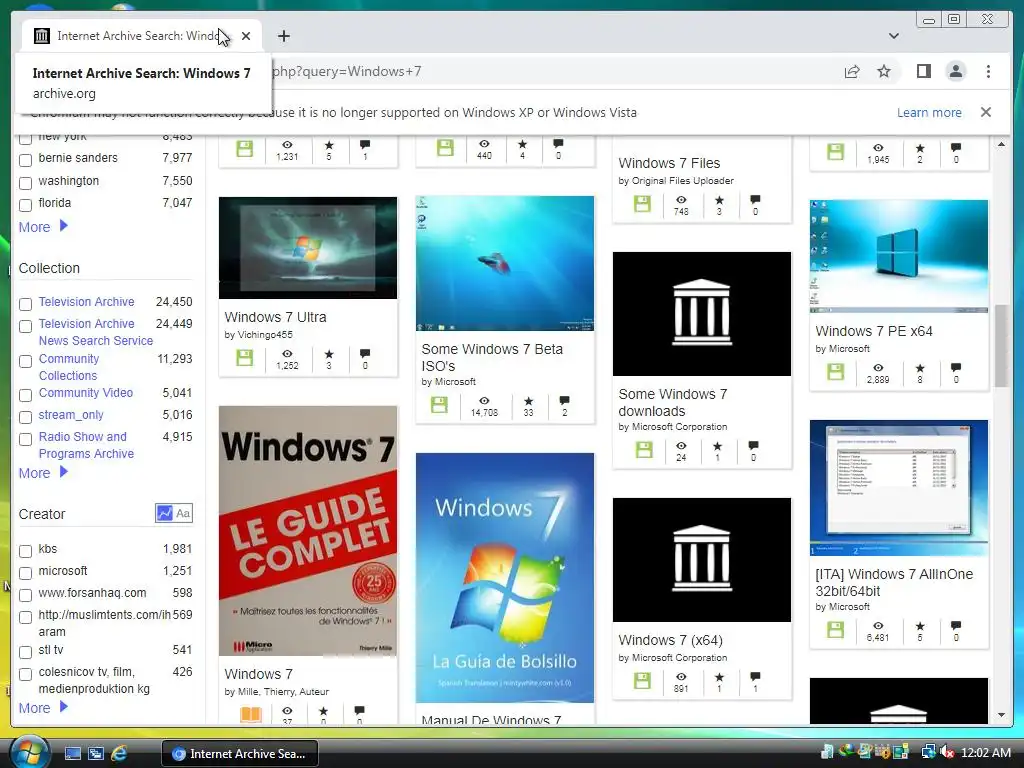Click reviews icon on Beta ISO's card
Screen dimensions: 1024x768
point(564,400)
